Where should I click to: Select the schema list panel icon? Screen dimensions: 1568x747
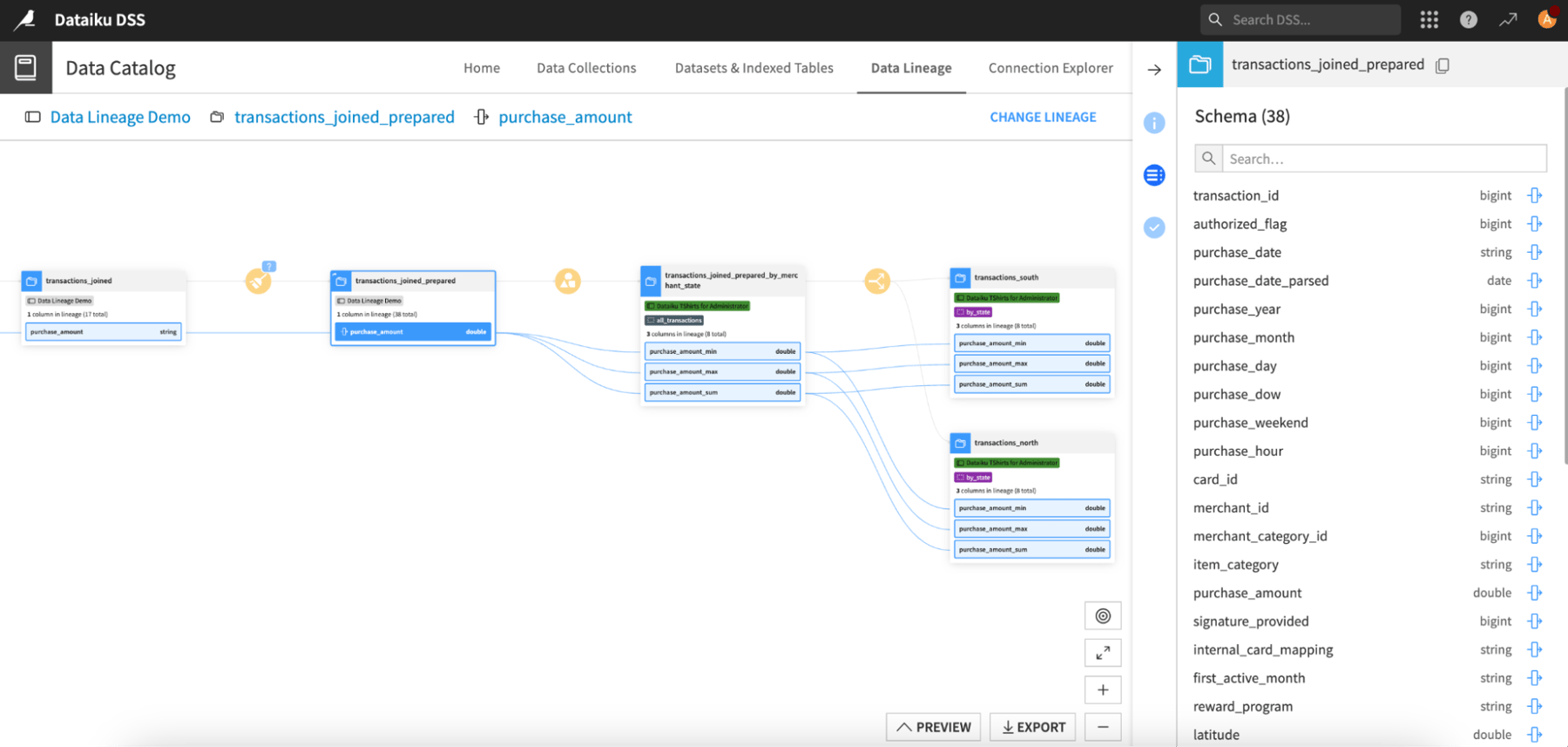pyautogui.click(x=1154, y=175)
